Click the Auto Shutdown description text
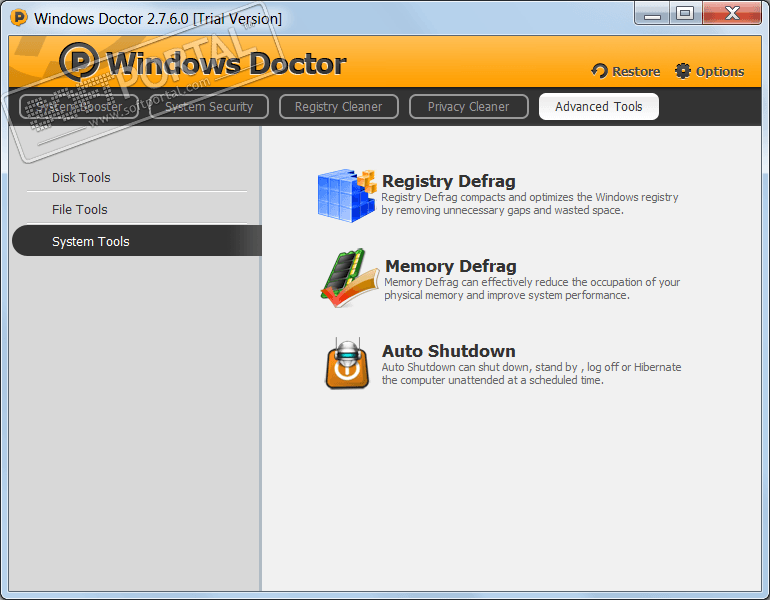Viewport: 770px width, 600px height. click(x=531, y=374)
